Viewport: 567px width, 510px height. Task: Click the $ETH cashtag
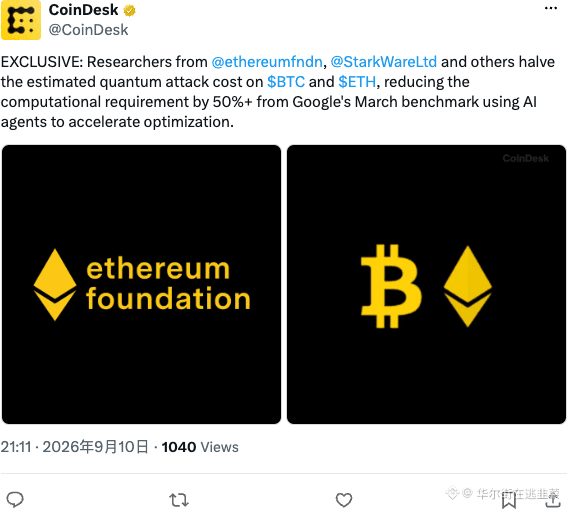[x=357, y=82]
